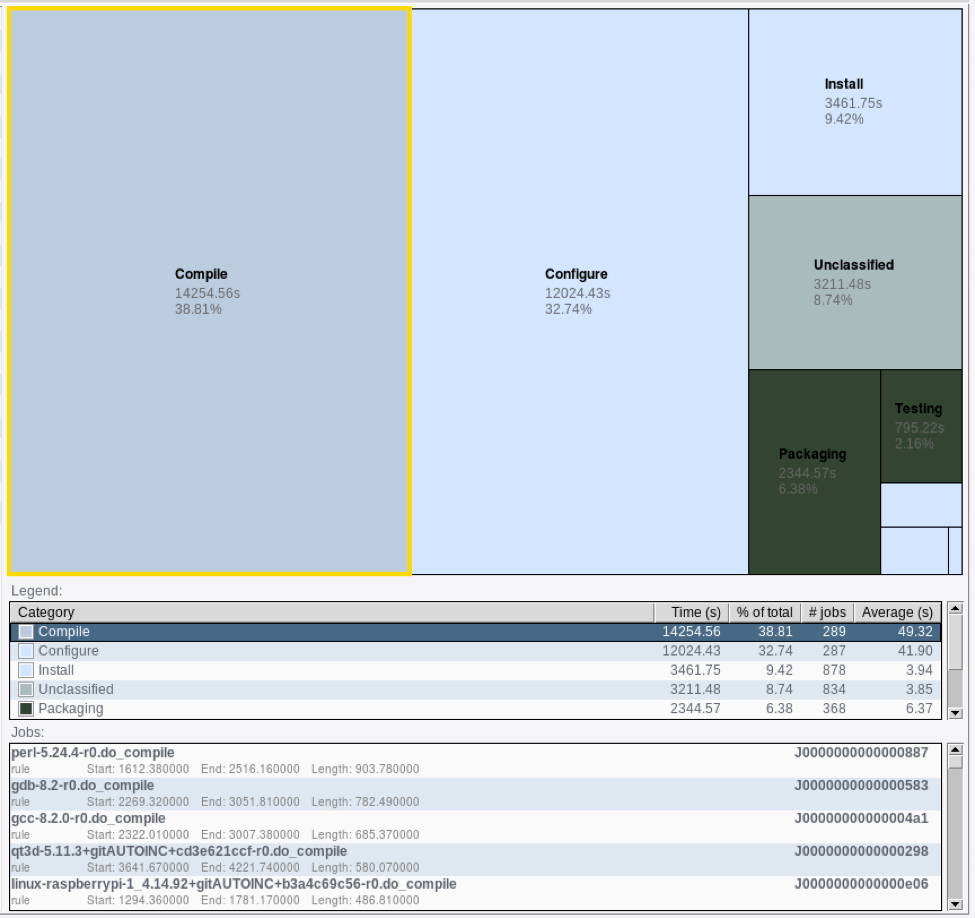Screen dimensions: 975x918
Task: Click the Start: 2322.010000 value
Action: 138,835
